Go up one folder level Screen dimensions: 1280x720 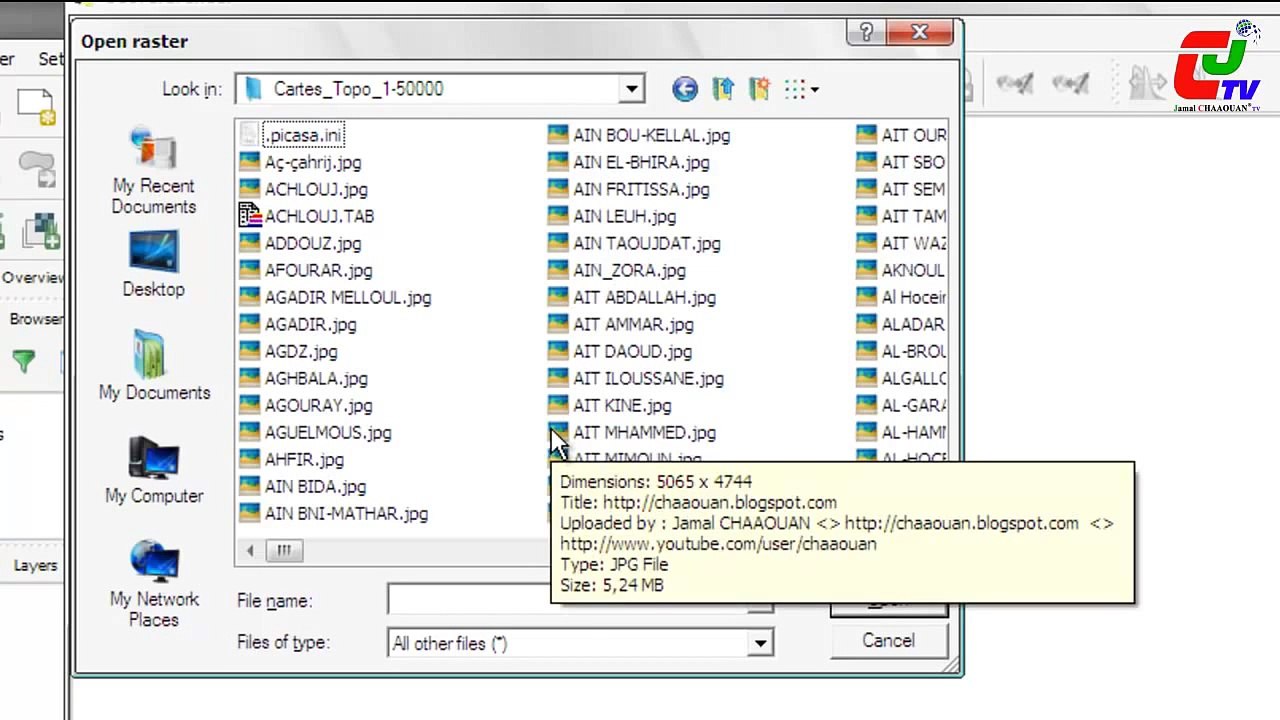click(723, 89)
